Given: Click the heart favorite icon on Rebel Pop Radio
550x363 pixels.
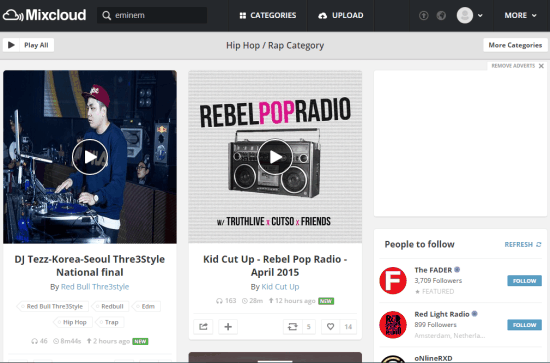Looking at the screenshot, I should 330,327.
